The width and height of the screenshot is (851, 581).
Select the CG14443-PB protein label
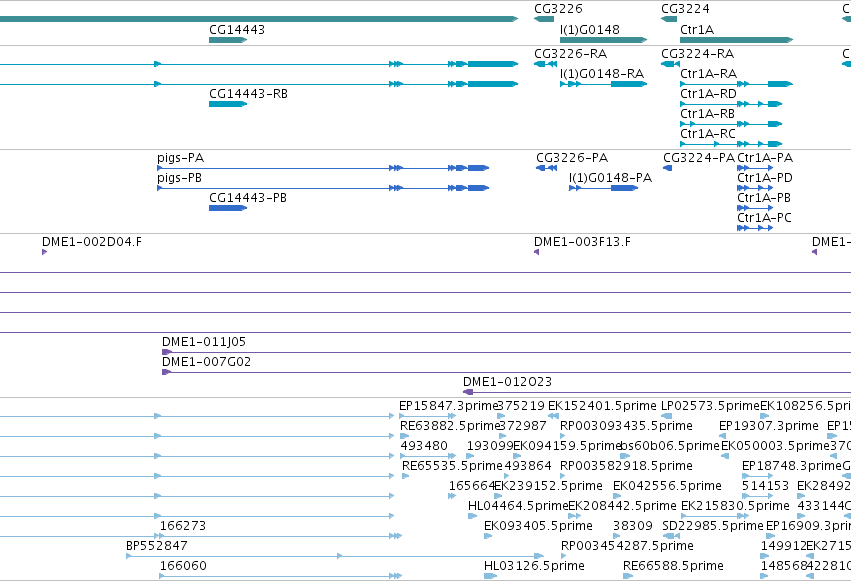tap(247, 198)
